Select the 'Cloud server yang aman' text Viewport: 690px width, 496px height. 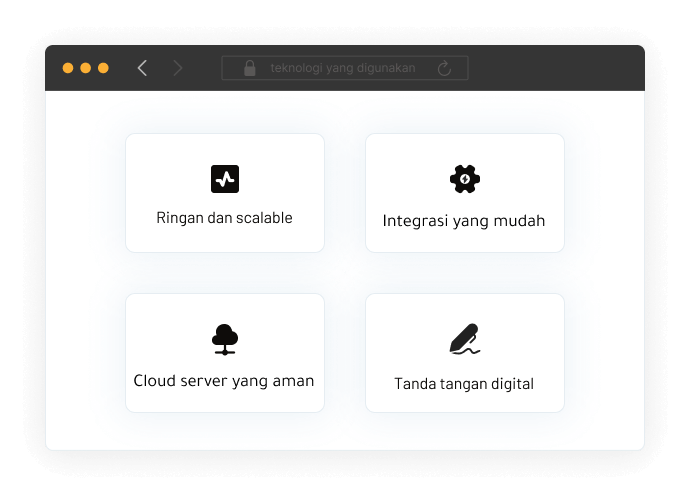coord(224,381)
